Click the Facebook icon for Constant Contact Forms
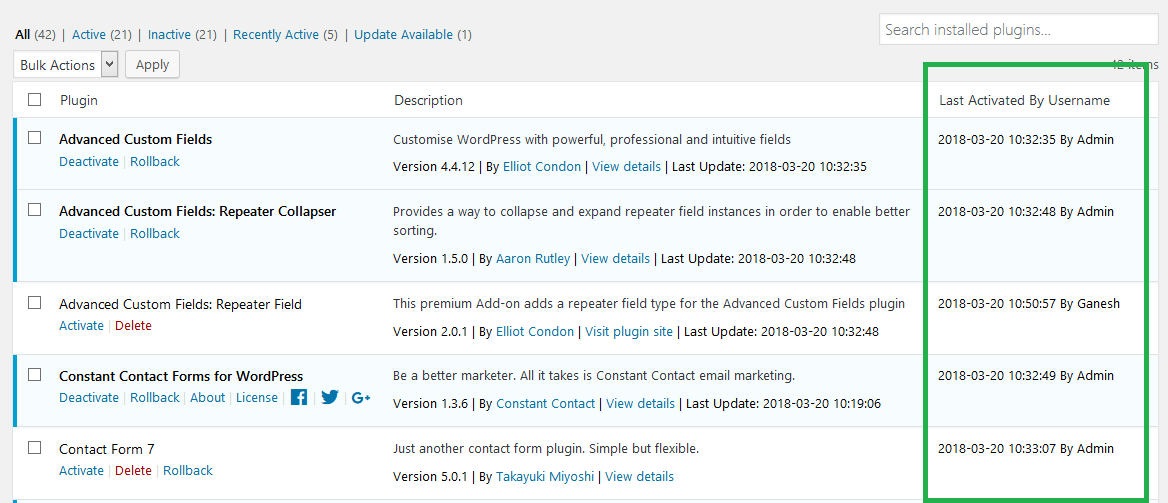This screenshot has width=1168, height=503. (299, 397)
